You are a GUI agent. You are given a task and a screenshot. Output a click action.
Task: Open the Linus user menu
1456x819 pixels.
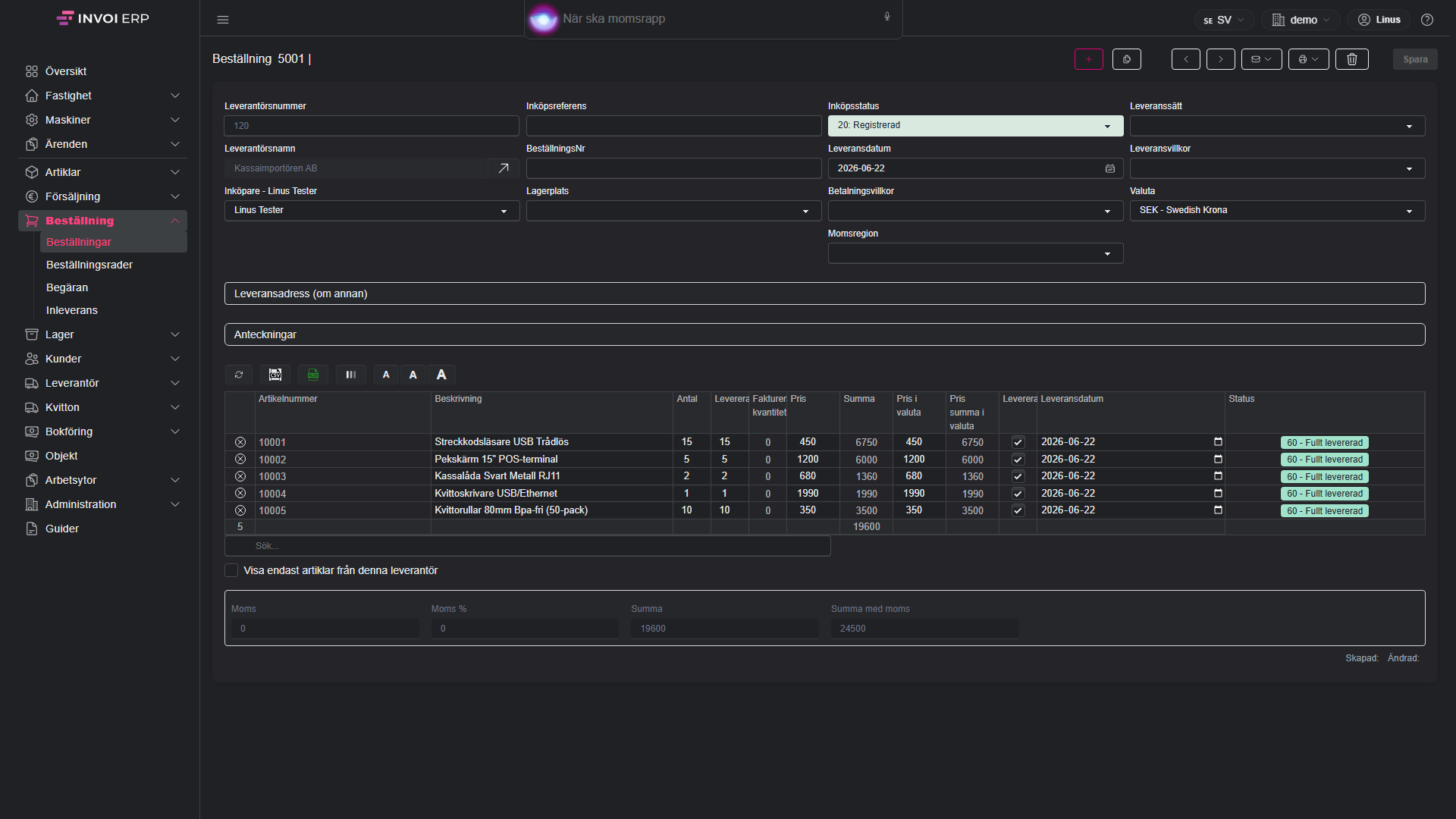[x=1379, y=20]
